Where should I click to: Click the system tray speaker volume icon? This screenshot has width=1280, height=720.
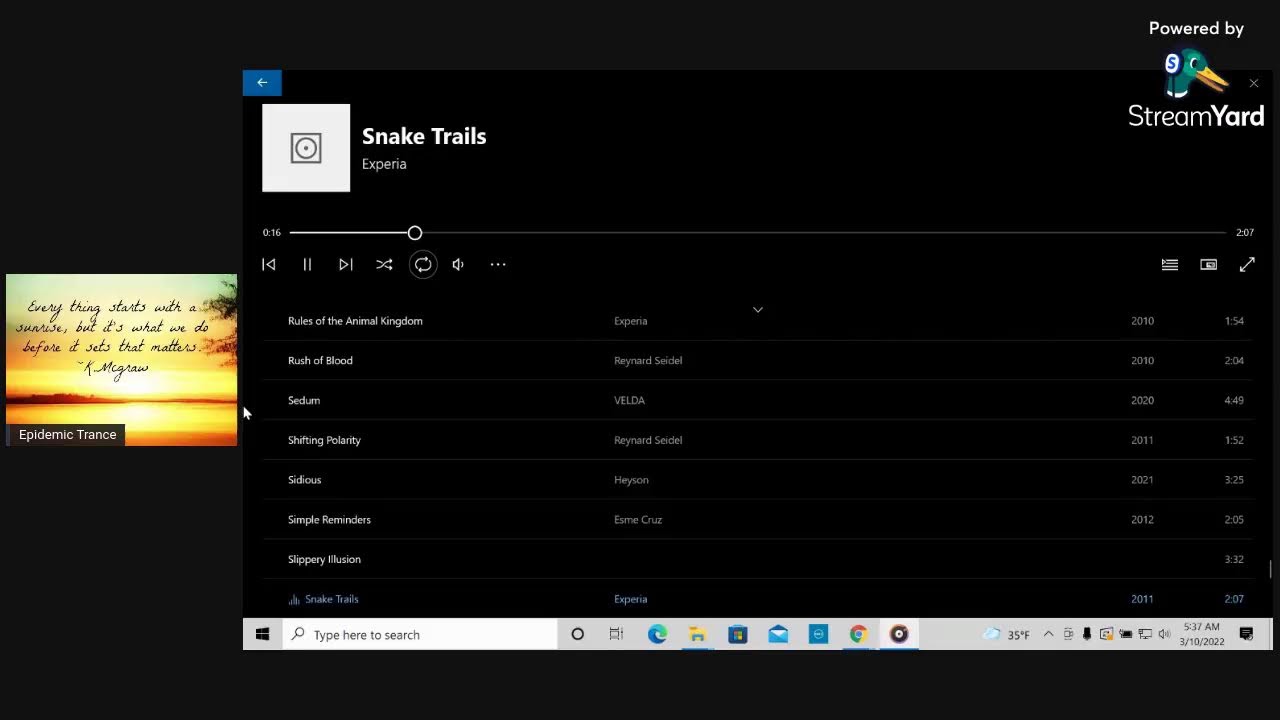[x=1164, y=635]
